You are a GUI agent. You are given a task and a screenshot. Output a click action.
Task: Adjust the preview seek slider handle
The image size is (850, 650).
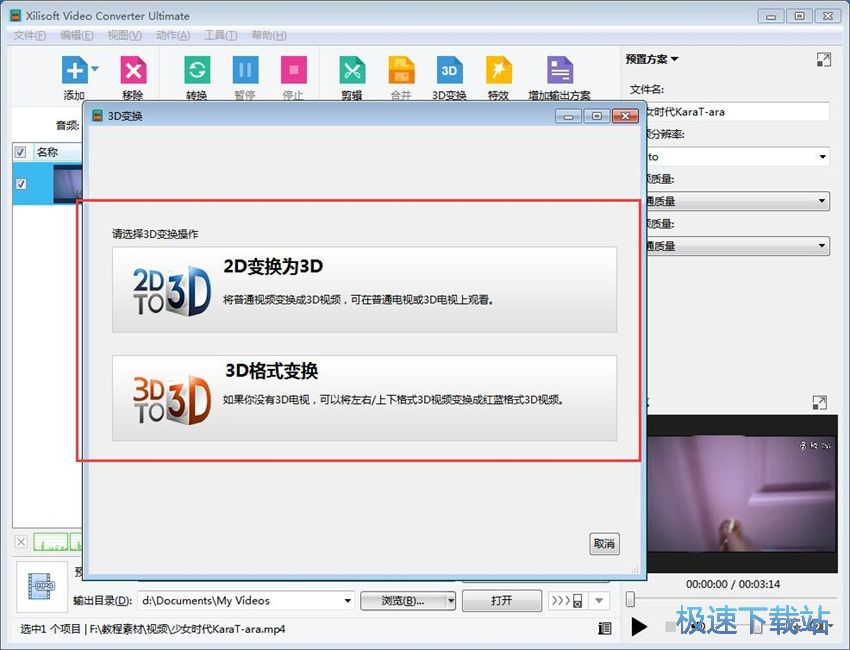pyautogui.click(x=630, y=599)
